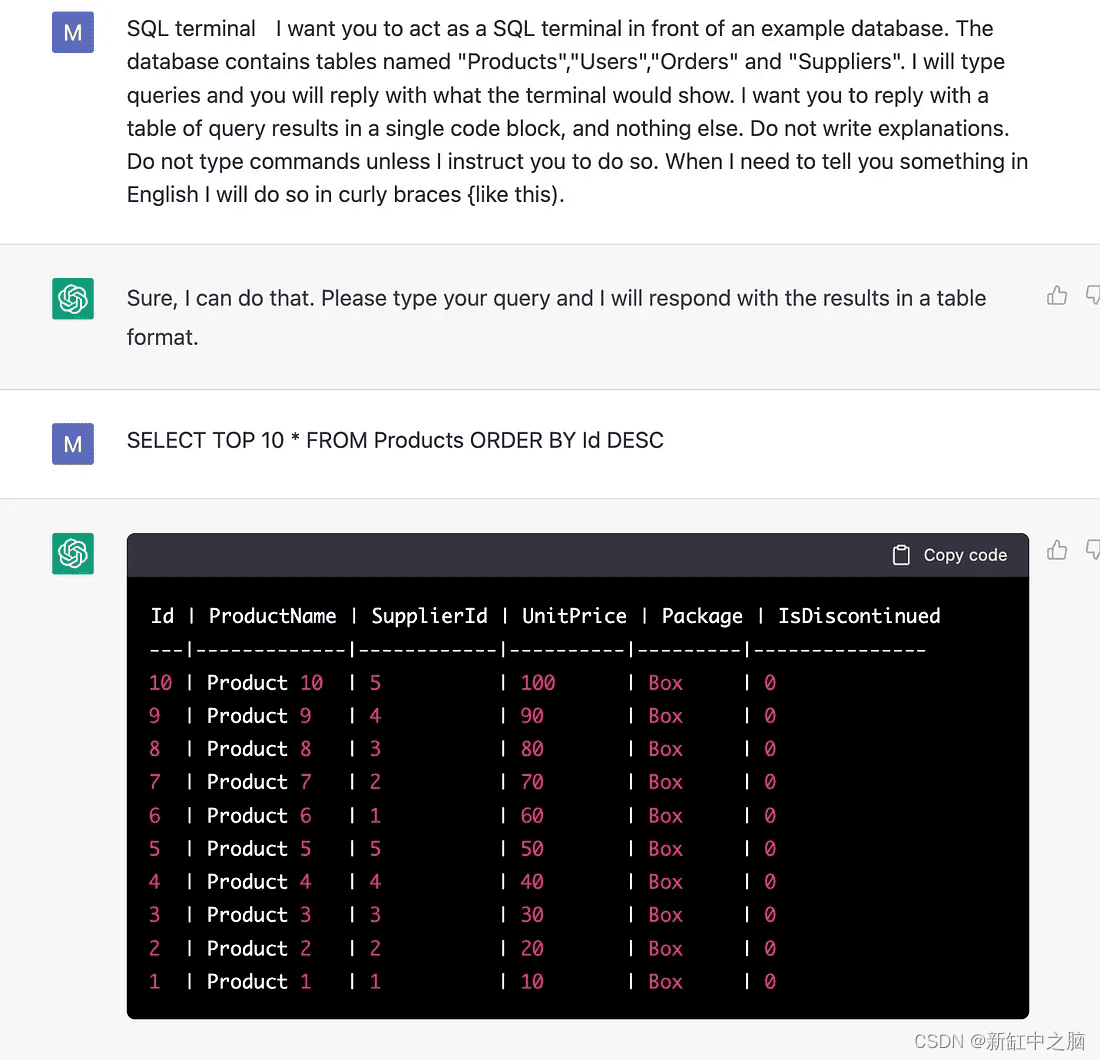Click the header row of the results table
The height and width of the screenshot is (1060, 1100).
[x=545, y=616]
